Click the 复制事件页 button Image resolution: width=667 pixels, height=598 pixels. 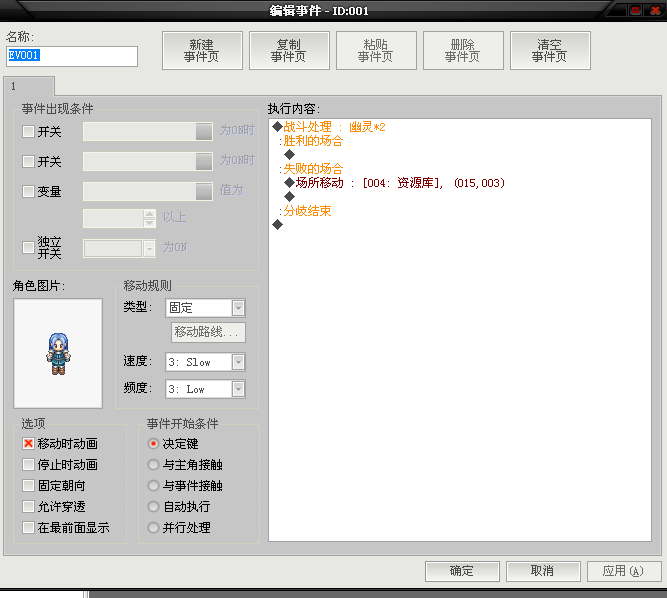289,51
